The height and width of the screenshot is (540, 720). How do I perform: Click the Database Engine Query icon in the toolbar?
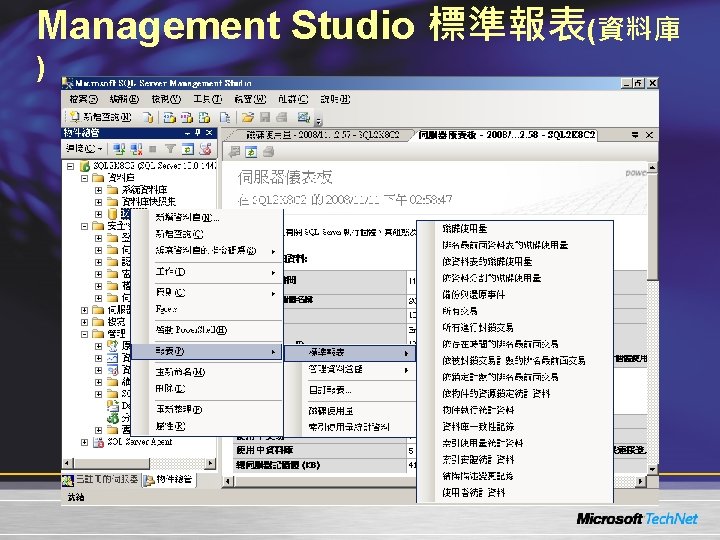pyautogui.click(x=148, y=118)
